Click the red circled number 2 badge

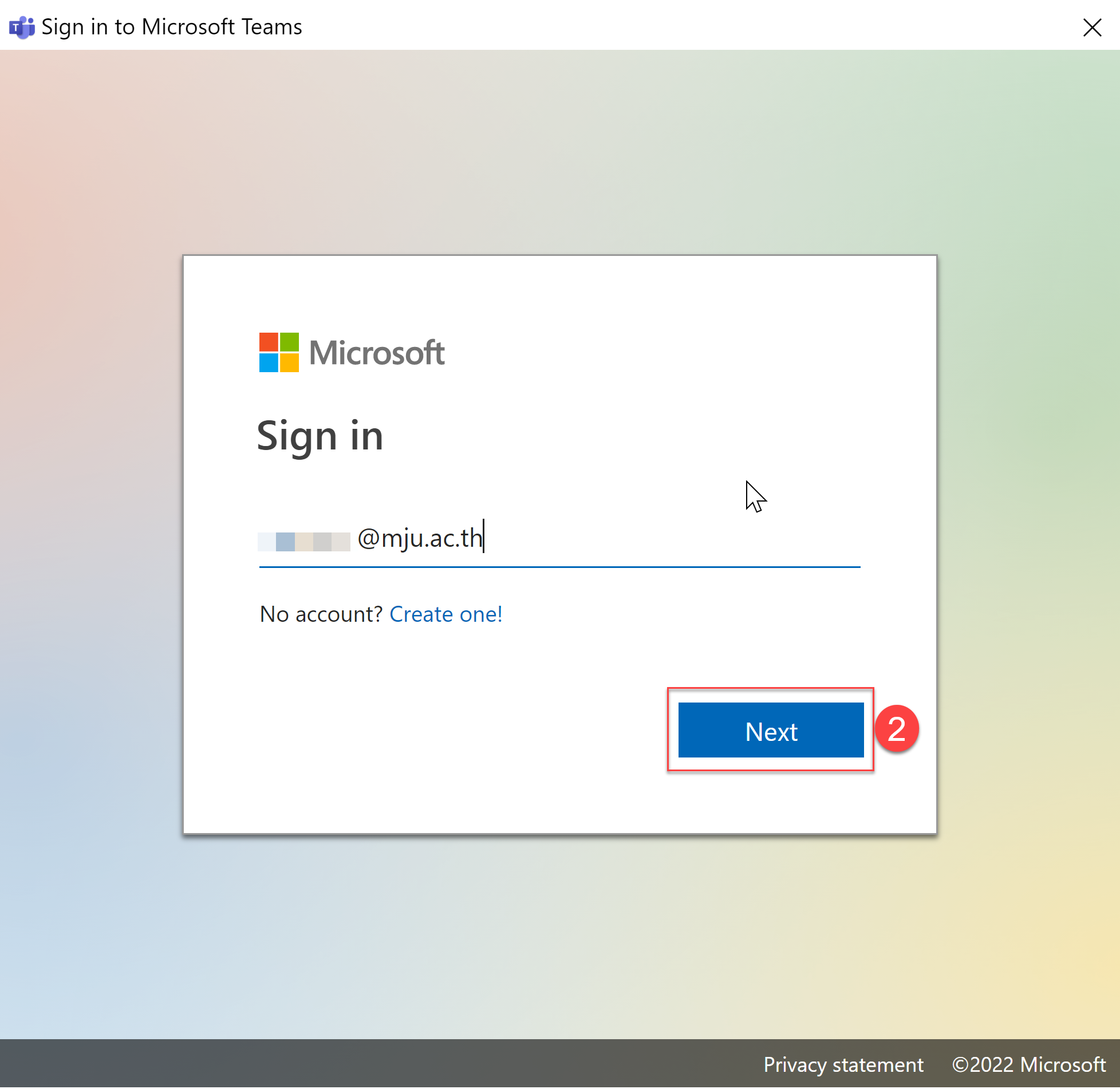tap(896, 729)
